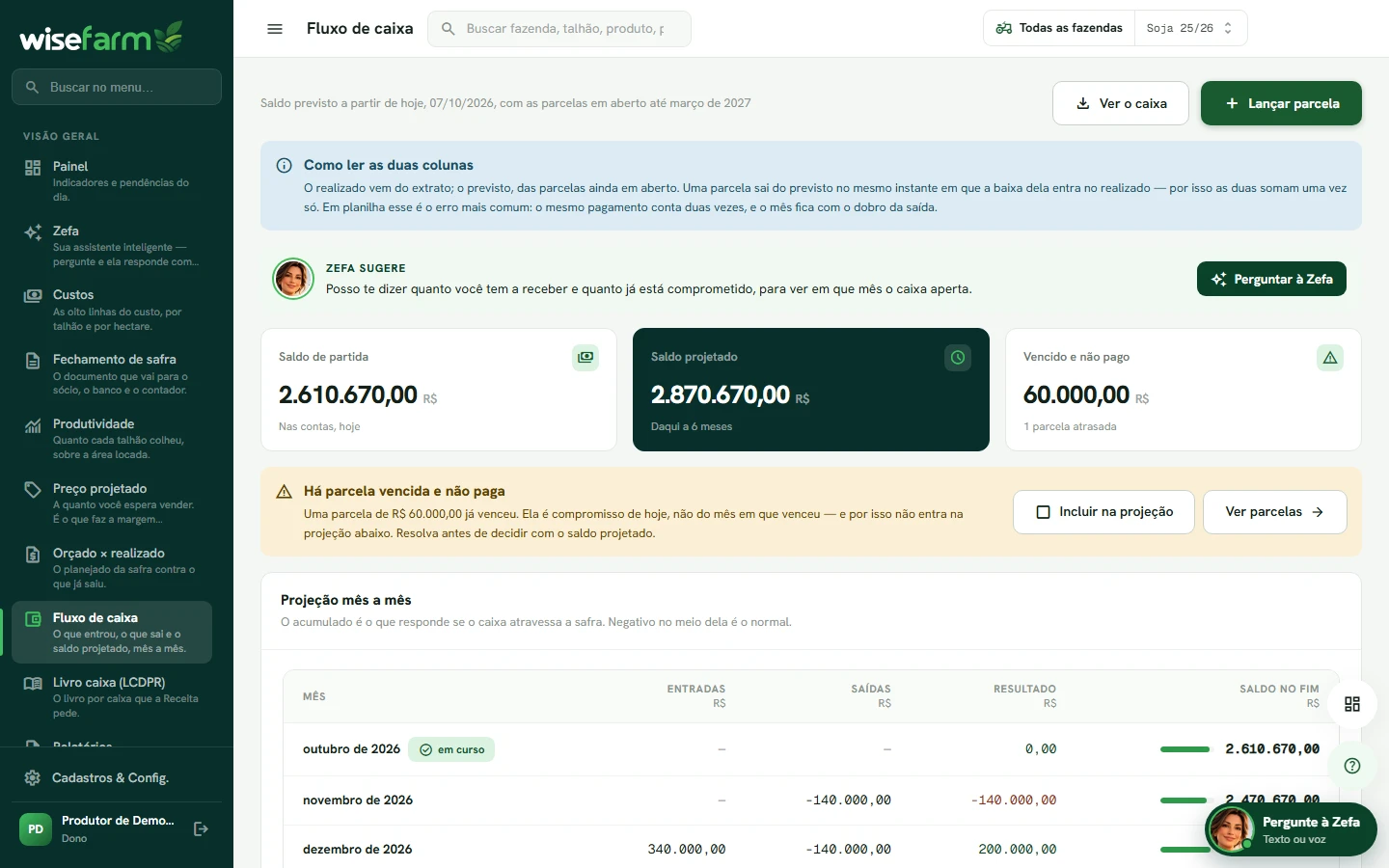Click the clock icon on the Saldo projetado card
This screenshot has height=868, width=1389.
tap(958, 358)
